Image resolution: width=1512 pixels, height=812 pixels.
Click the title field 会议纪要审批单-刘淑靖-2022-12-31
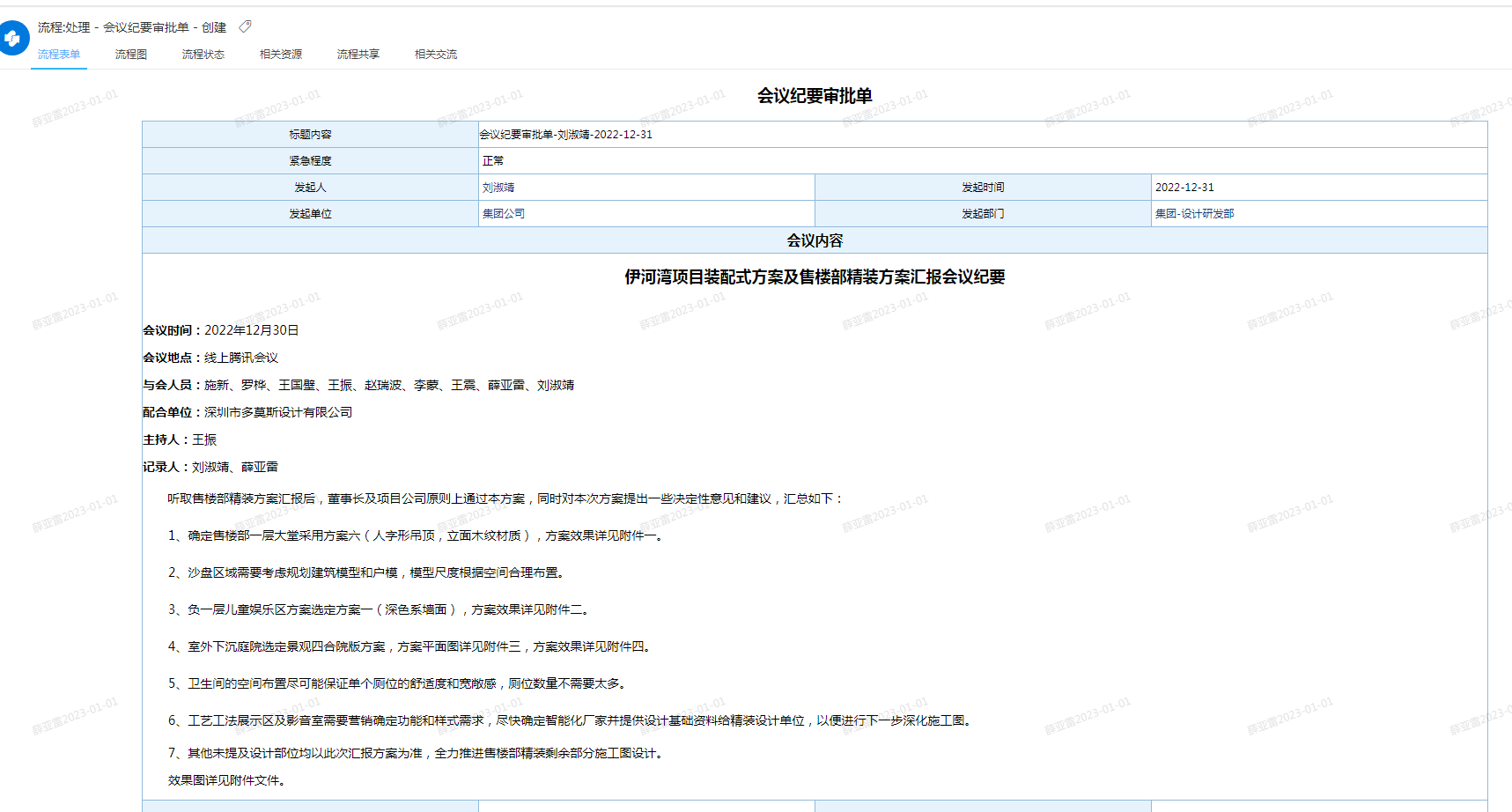tap(566, 135)
